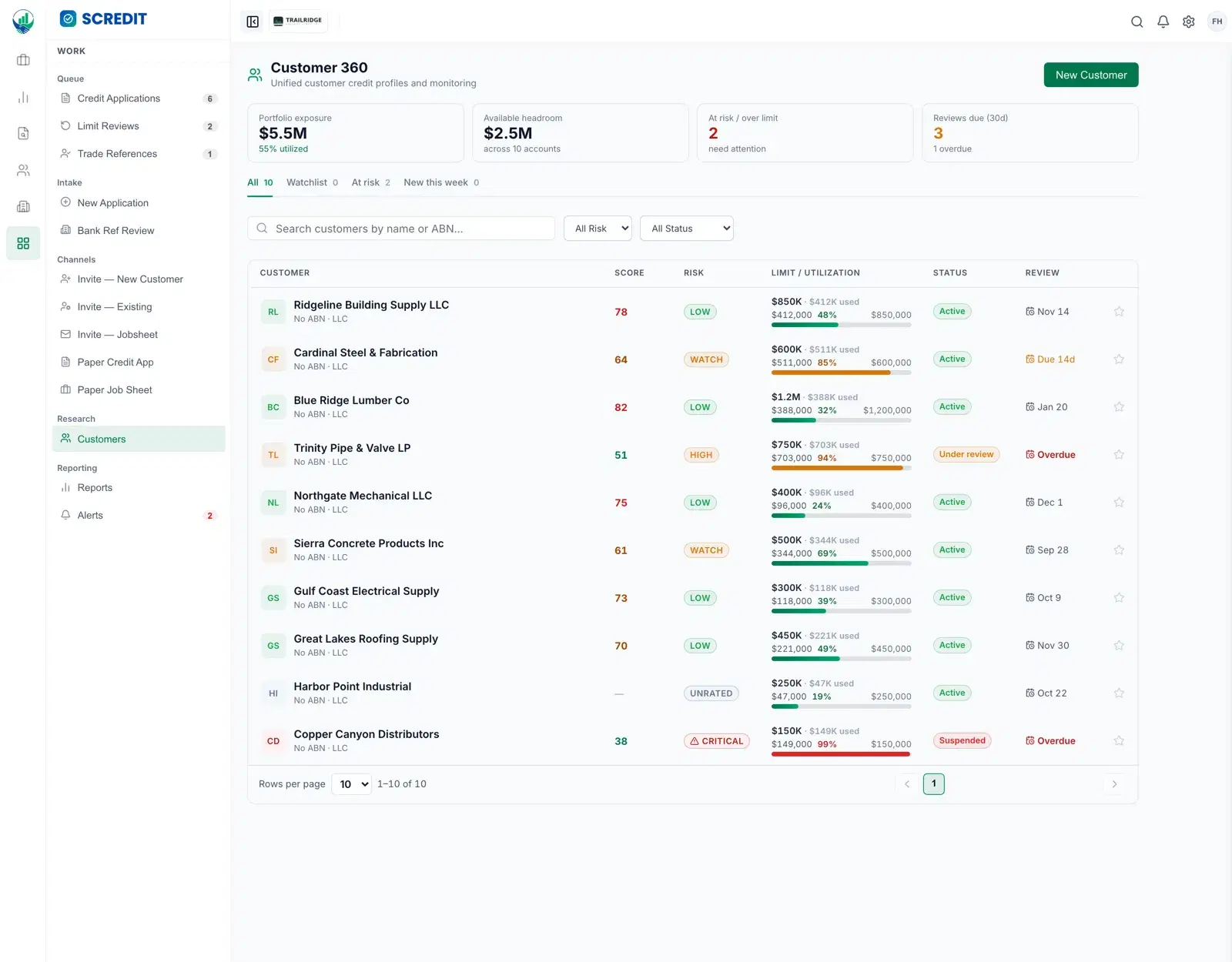Open the Rows per page dropdown

point(351,784)
